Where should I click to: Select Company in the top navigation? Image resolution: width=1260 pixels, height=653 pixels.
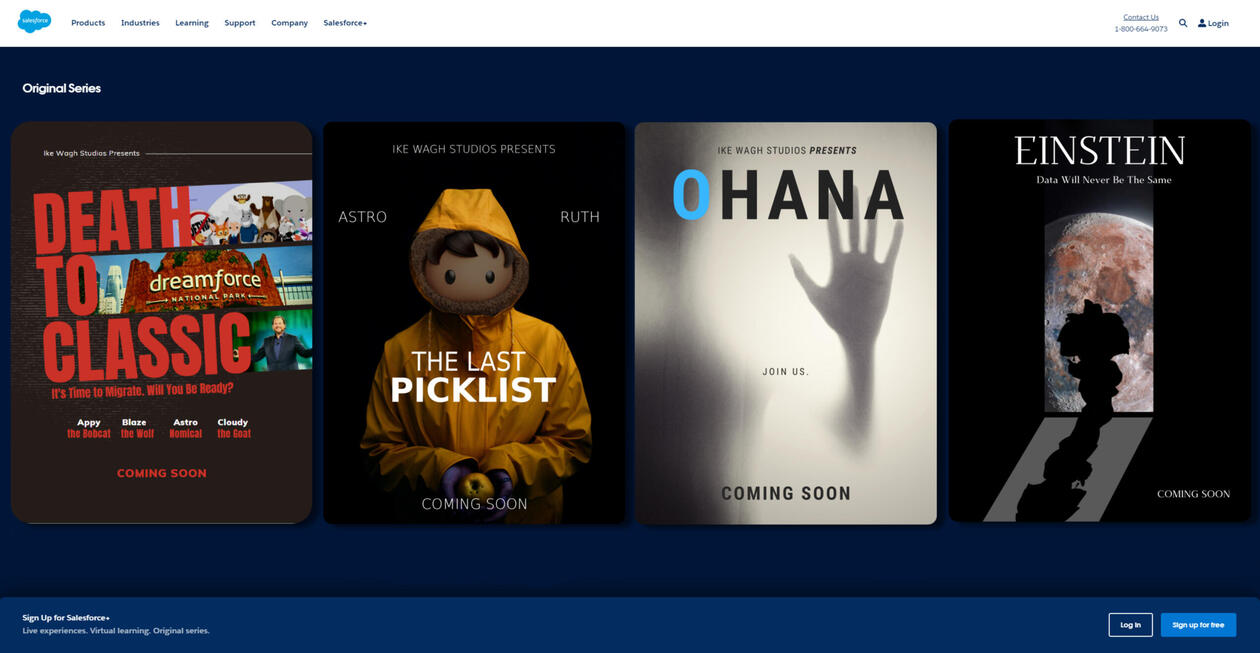pyautogui.click(x=289, y=23)
